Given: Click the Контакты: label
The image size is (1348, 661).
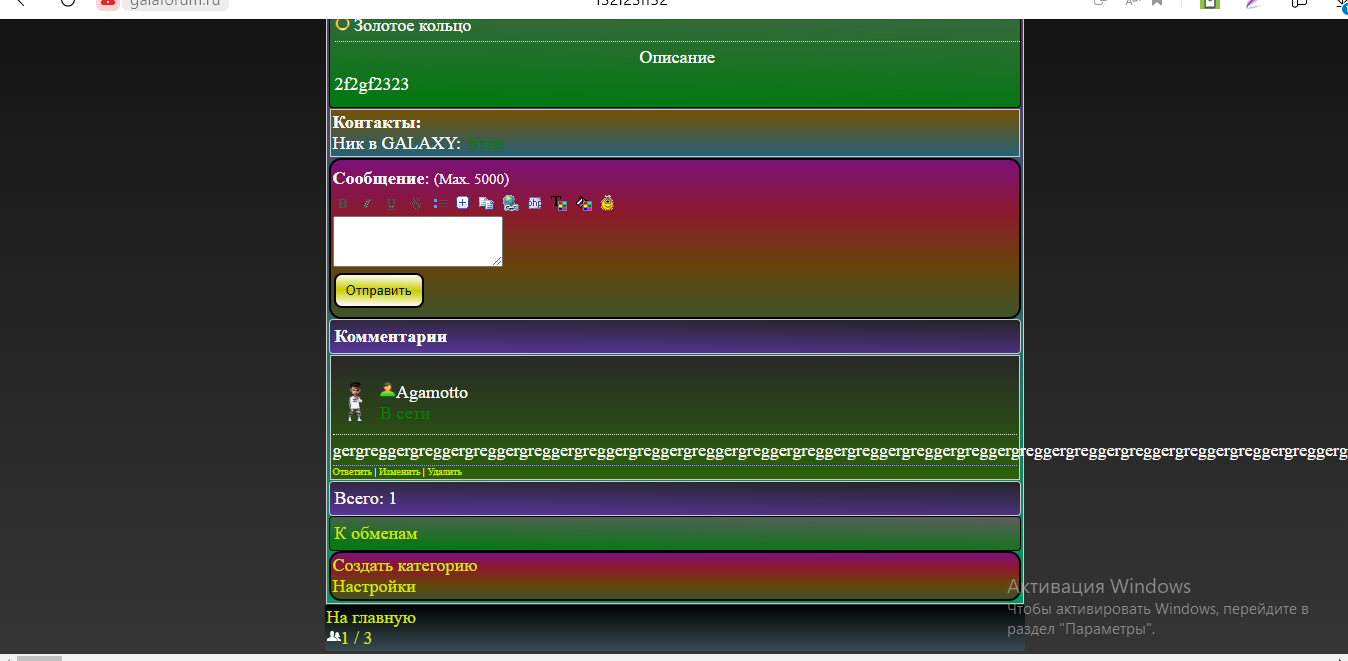Looking at the screenshot, I should (x=376, y=122).
